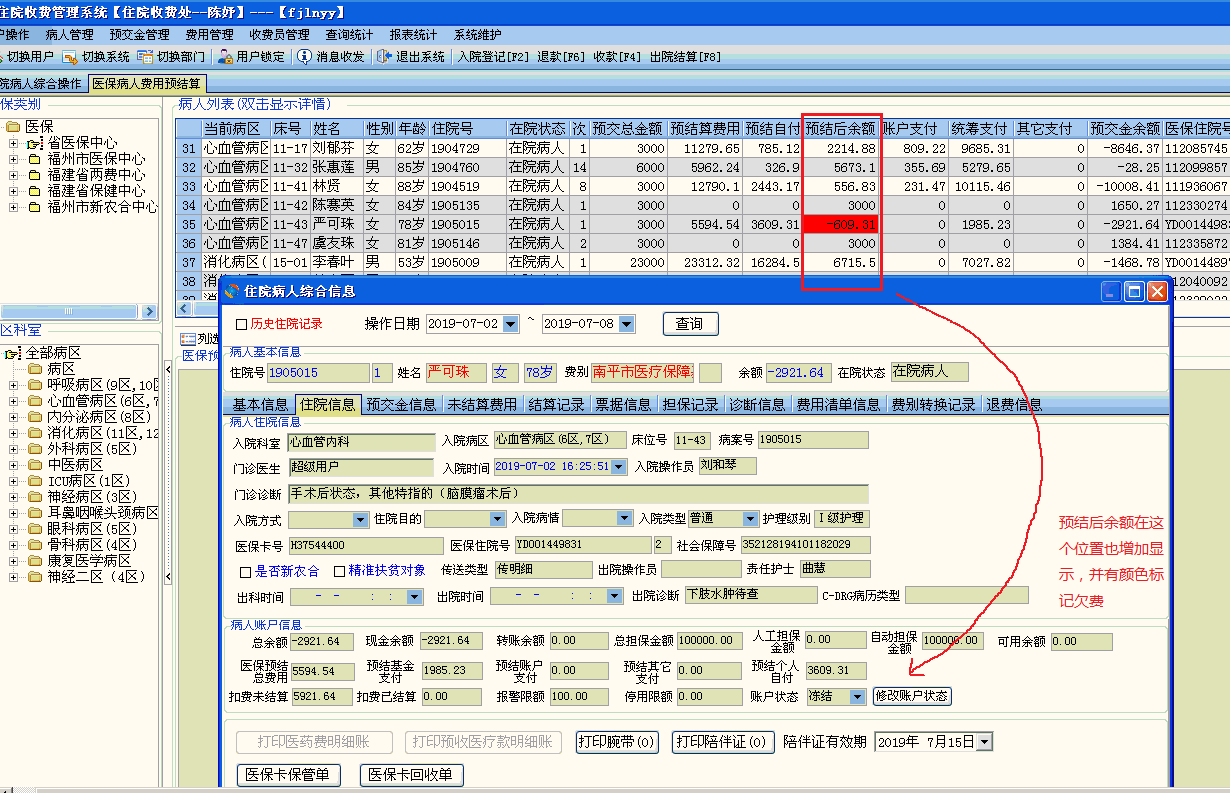Switch to 结算记录 tab

[x=556, y=405]
